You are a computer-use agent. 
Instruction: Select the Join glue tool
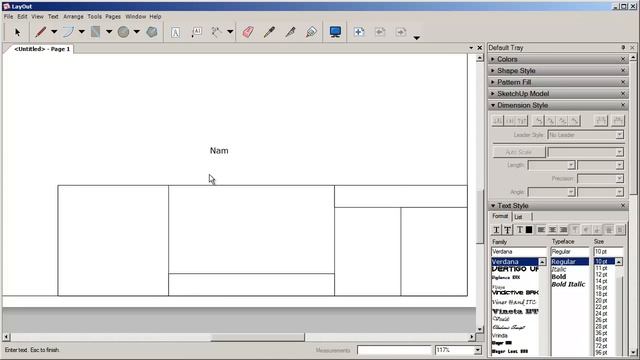311,32
